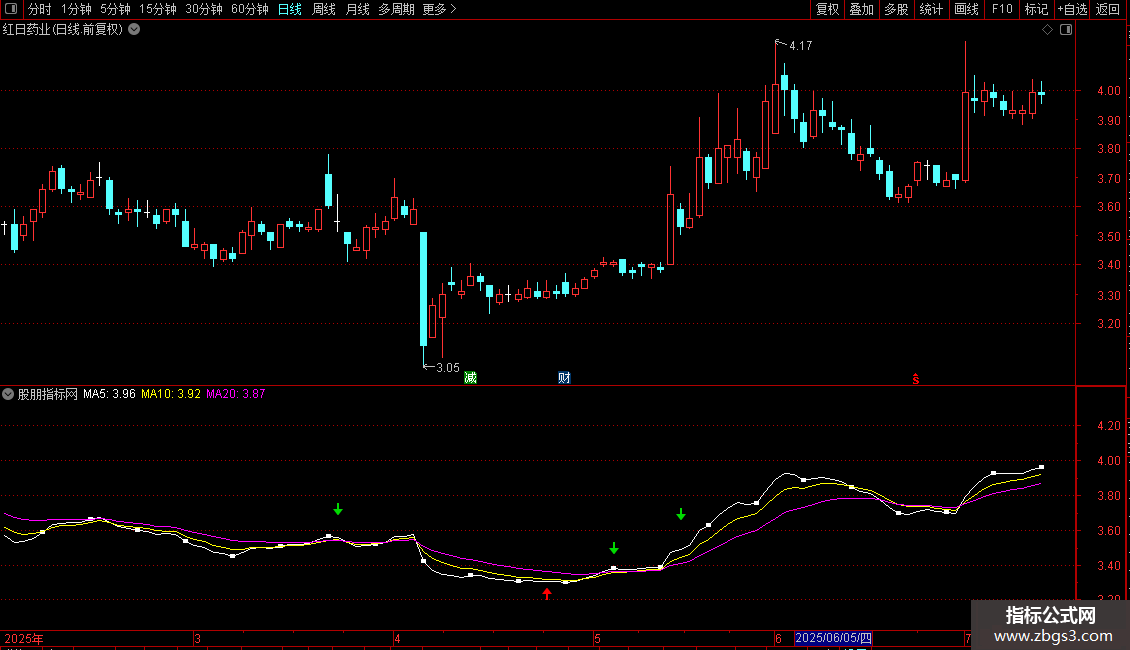Click the 叠加 overlay button

(x=862, y=9)
